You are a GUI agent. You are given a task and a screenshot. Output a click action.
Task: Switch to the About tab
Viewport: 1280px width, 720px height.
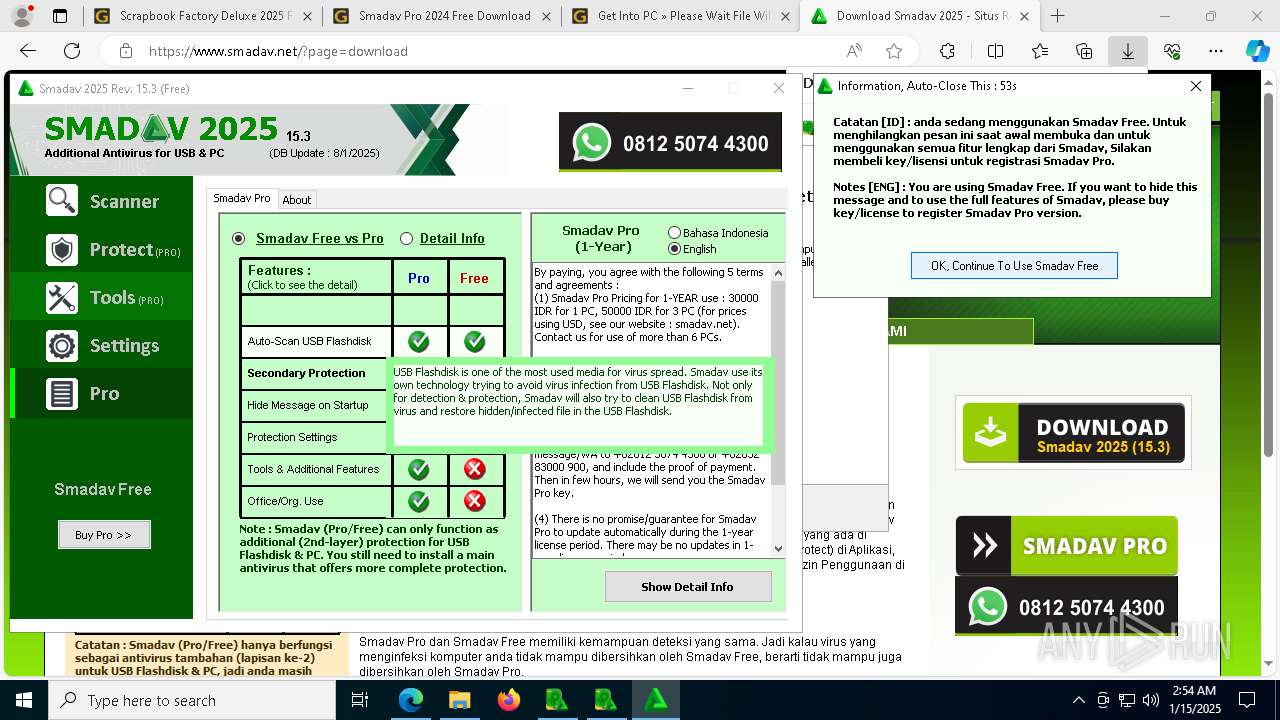click(x=297, y=200)
